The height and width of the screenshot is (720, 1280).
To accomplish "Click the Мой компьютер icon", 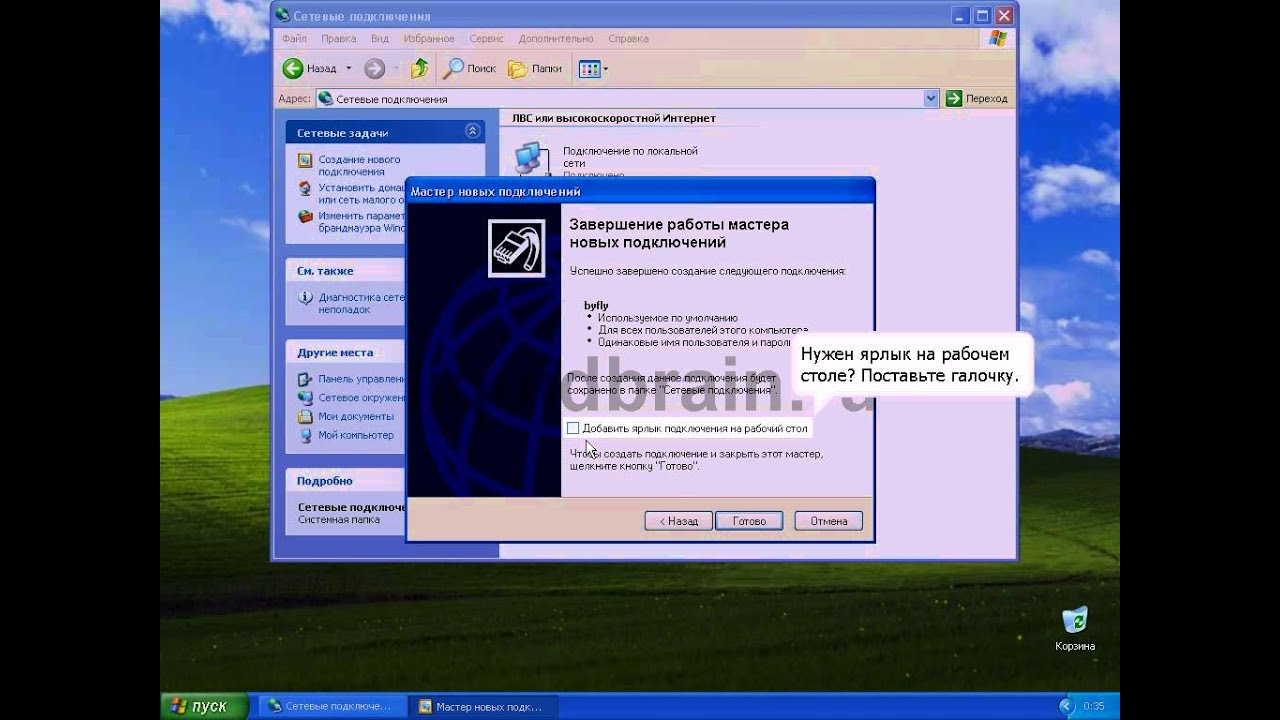I will click(x=306, y=435).
